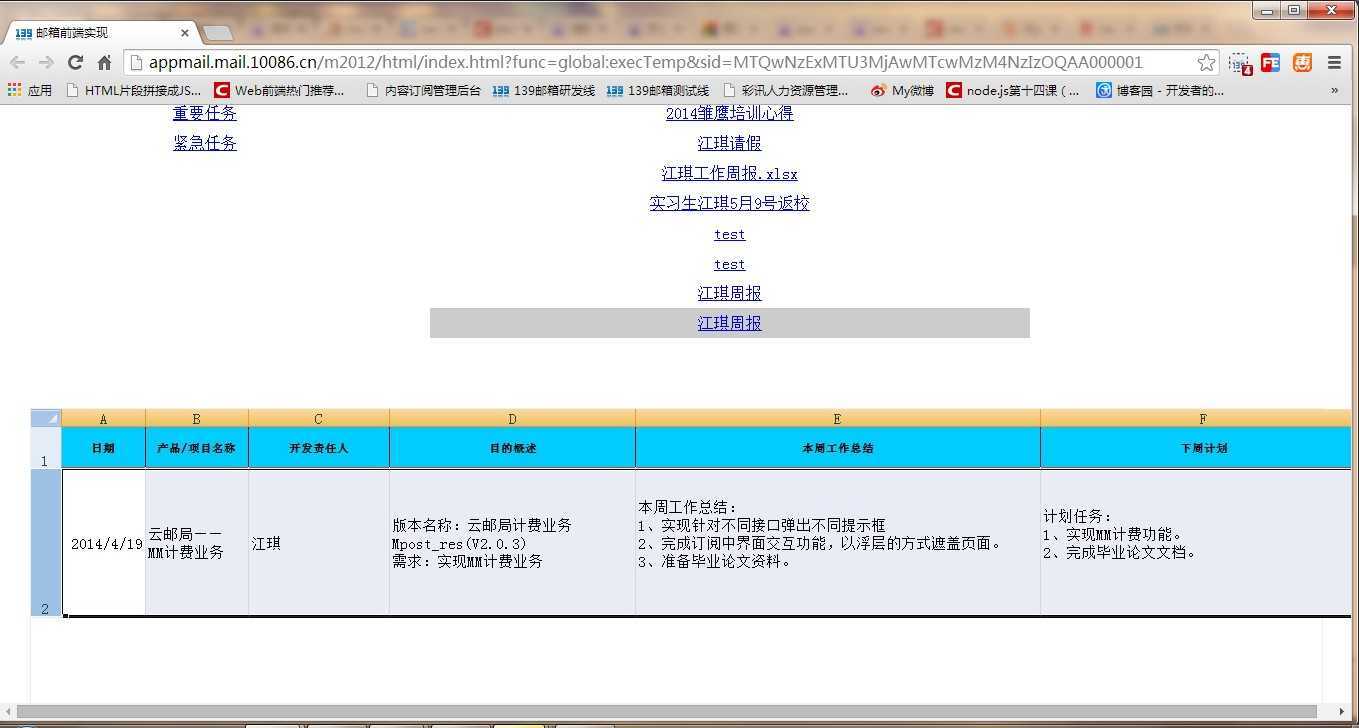Click the horizontal scrollbar left arrow
Image resolution: width=1359 pixels, height=728 pixels.
click(7, 712)
